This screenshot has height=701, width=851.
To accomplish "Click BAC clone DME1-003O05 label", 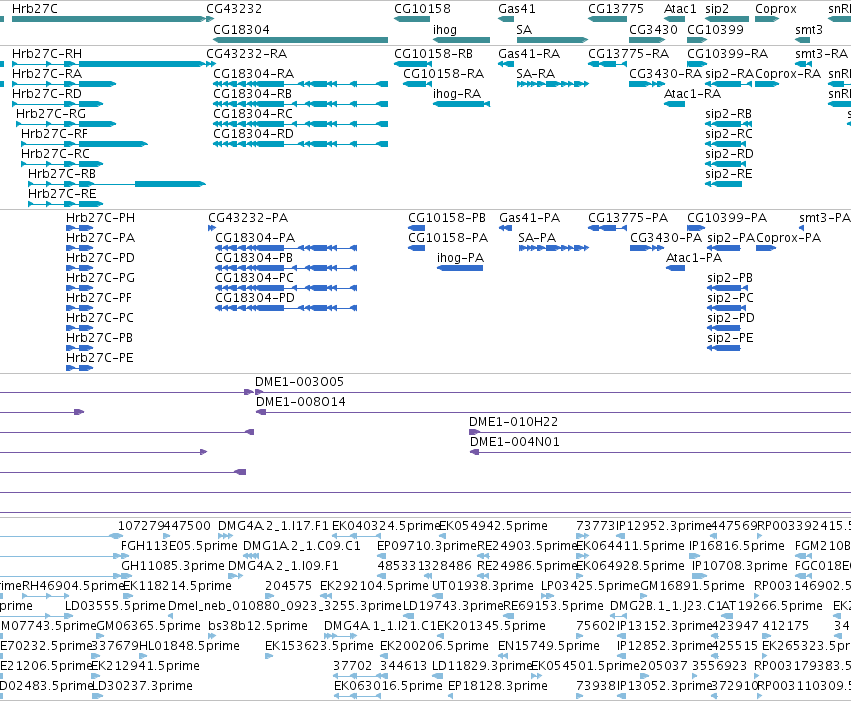I will pyautogui.click(x=300, y=381).
